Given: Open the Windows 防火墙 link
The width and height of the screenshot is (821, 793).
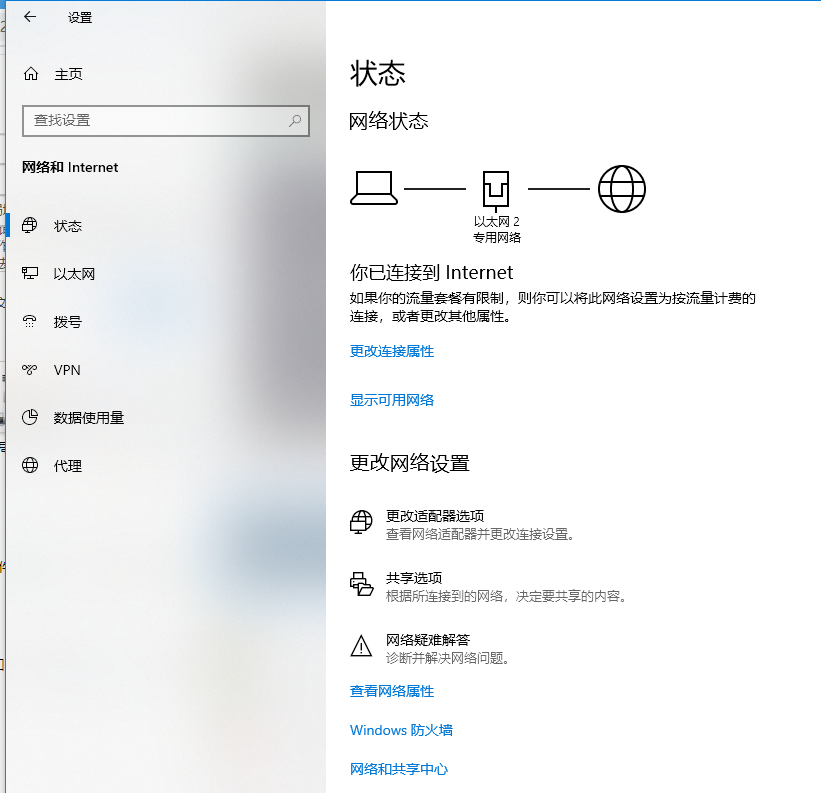Looking at the screenshot, I should [x=401, y=730].
